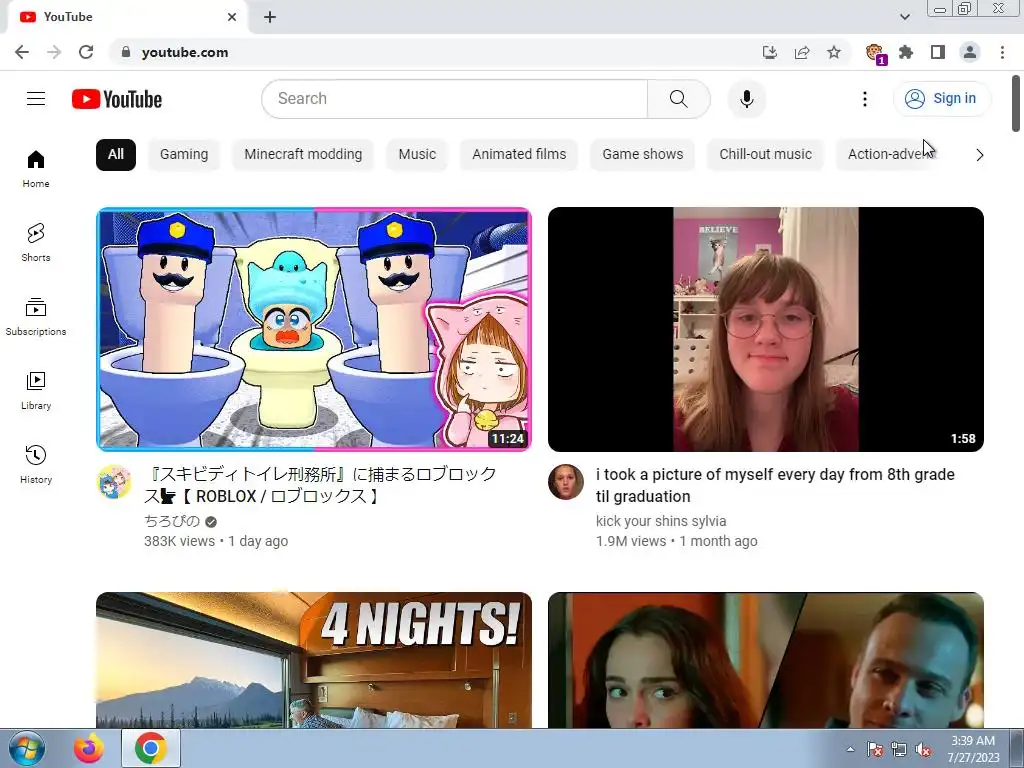The width and height of the screenshot is (1024, 768).
Task: Open YouTube settings three-dot menu
Action: pos(865,99)
